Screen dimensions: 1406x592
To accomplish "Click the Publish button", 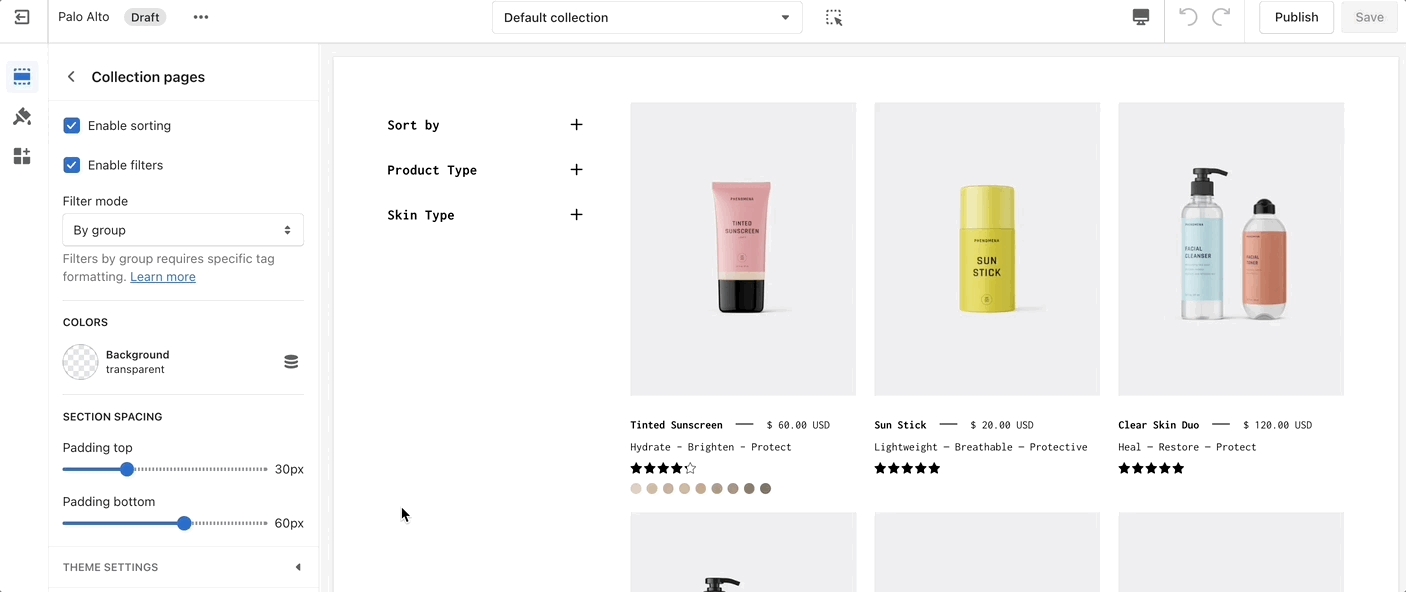I will pyautogui.click(x=1296, y=17).
